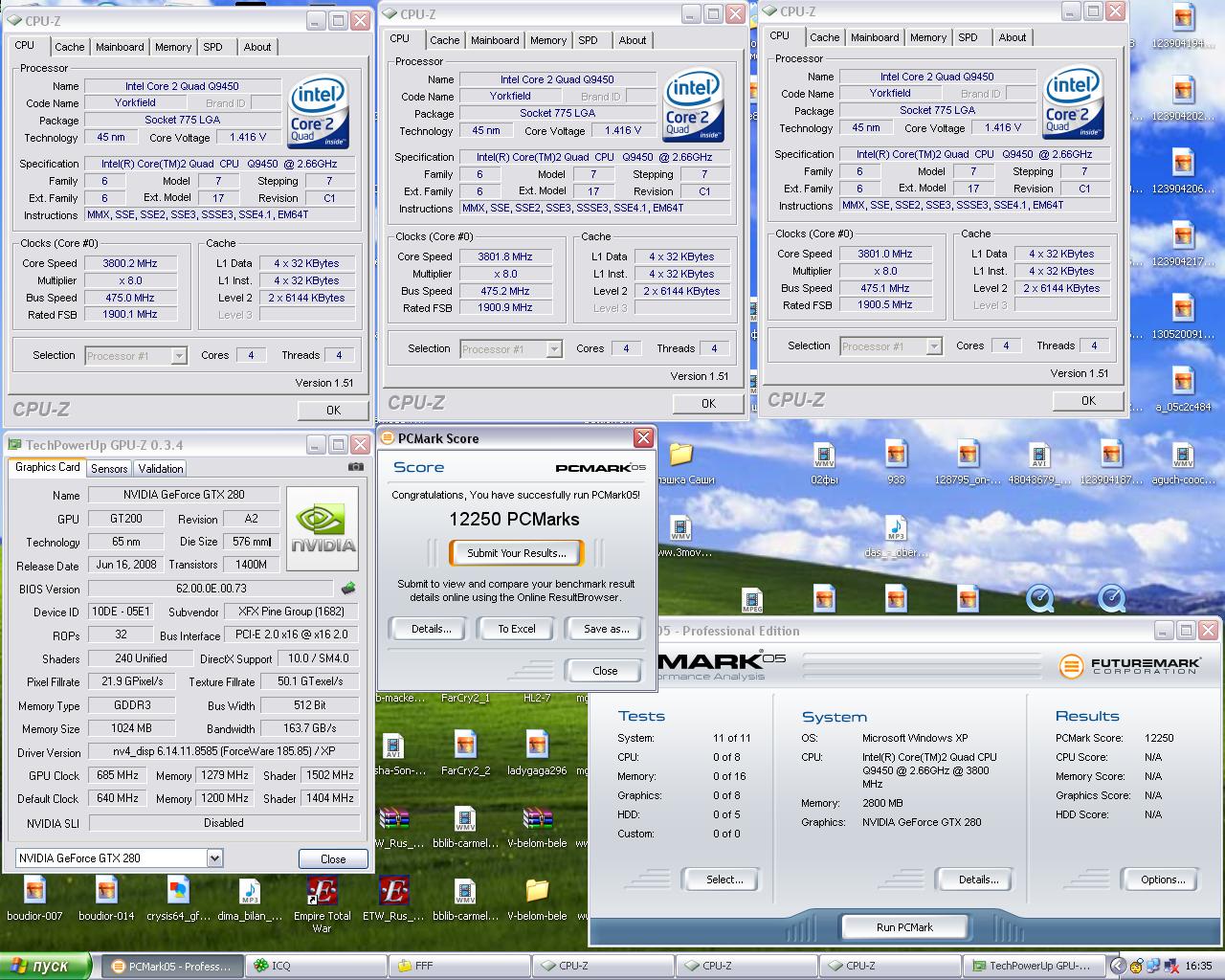Click the Close button in GPU-Z

[333, 858]
